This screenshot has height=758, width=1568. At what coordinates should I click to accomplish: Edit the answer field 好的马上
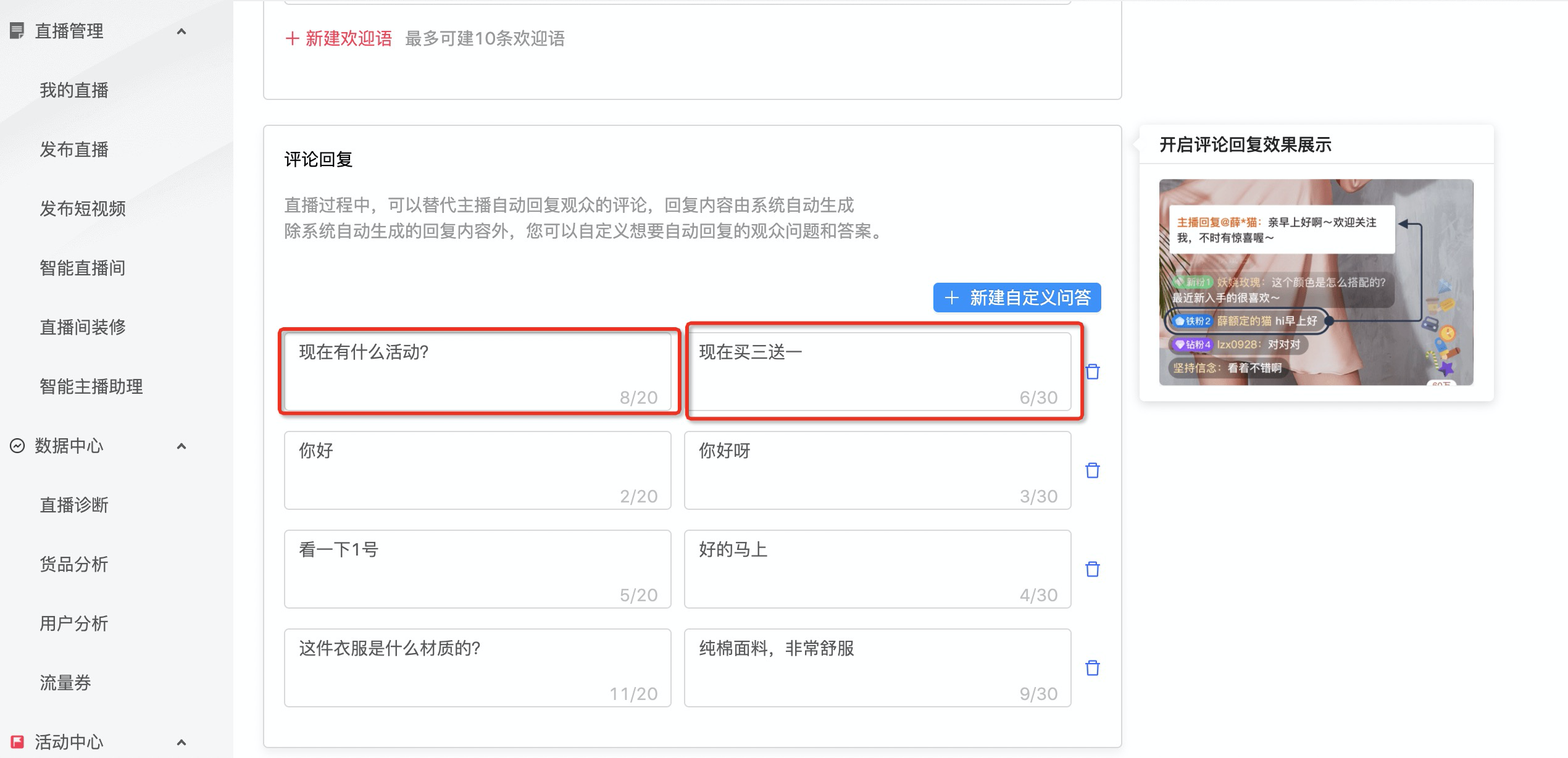tap(877, 569)
